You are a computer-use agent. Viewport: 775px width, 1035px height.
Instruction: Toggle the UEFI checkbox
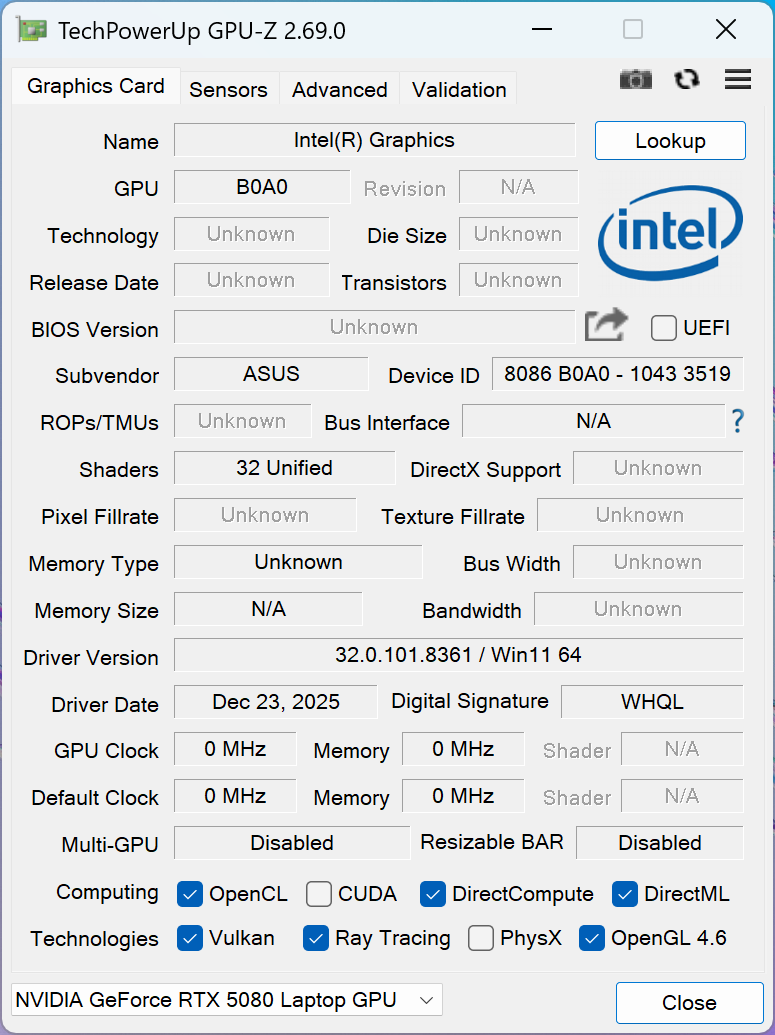[663, 327]
